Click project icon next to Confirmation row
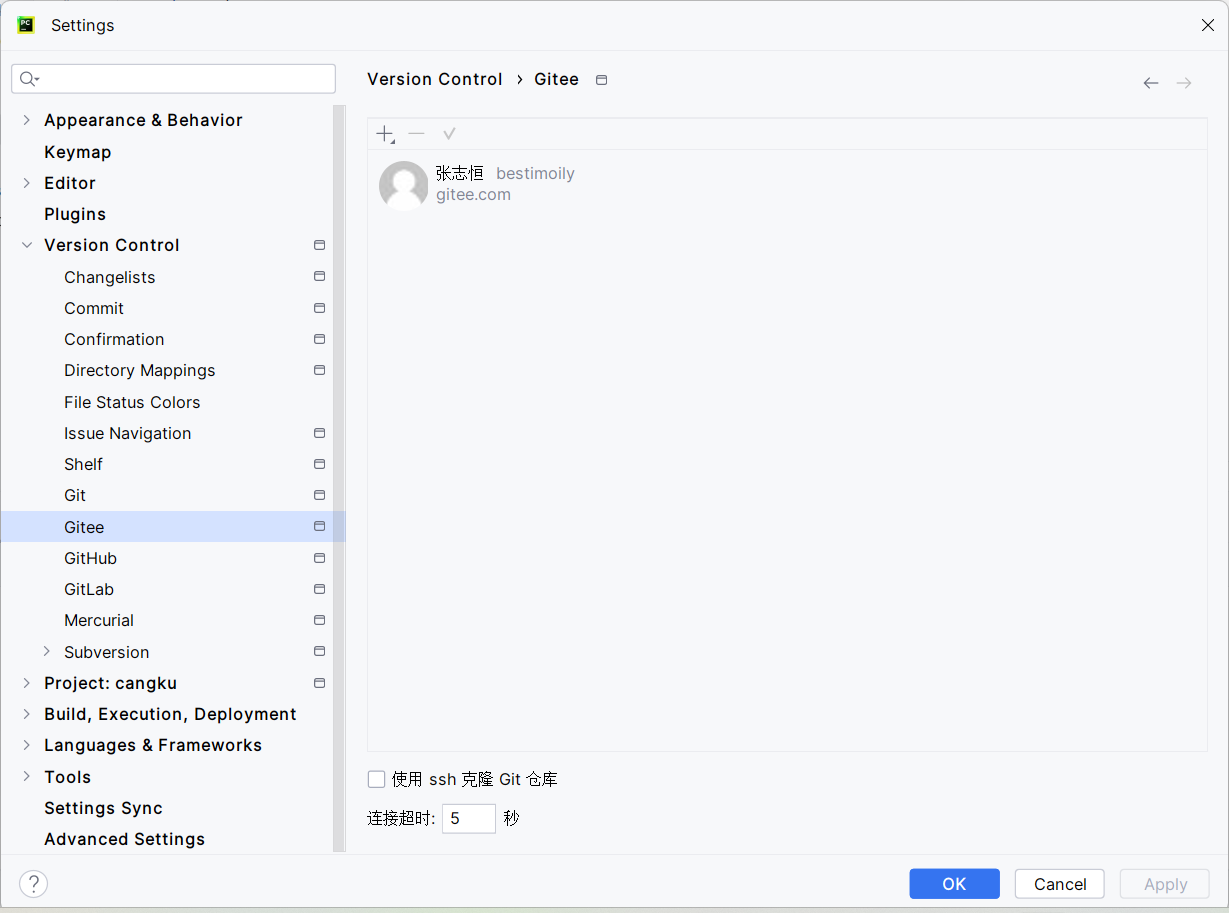 coord(320,339)
